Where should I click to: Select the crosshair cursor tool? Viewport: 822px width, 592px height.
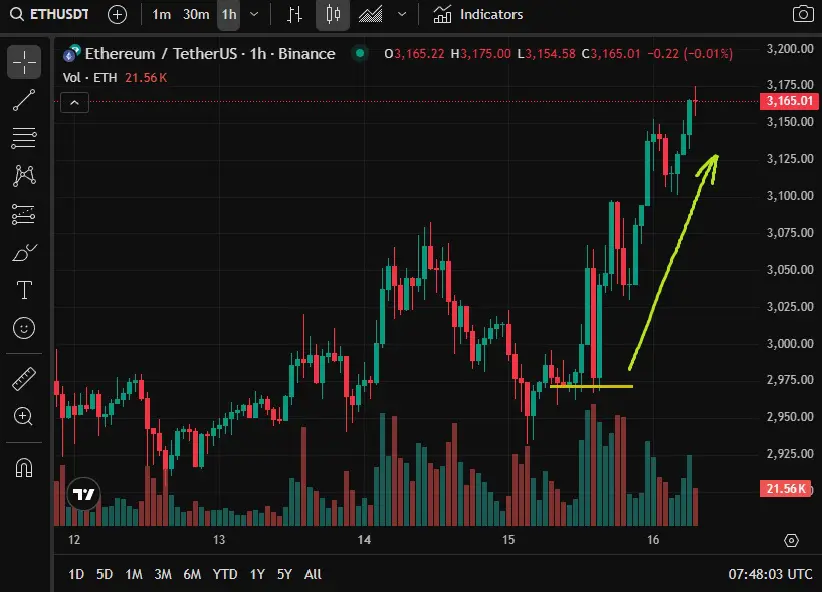pos(24,62)
